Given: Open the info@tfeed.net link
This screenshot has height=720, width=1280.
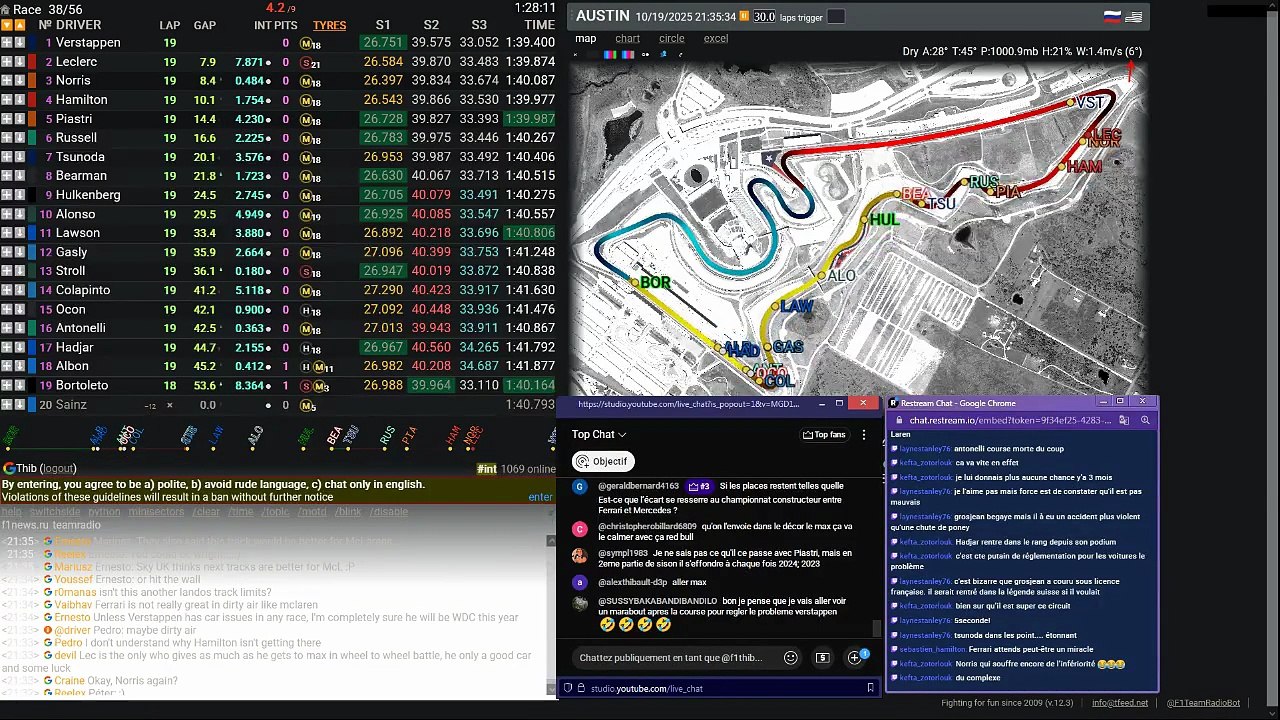Looking at the screenshot, I should 1120,703.
